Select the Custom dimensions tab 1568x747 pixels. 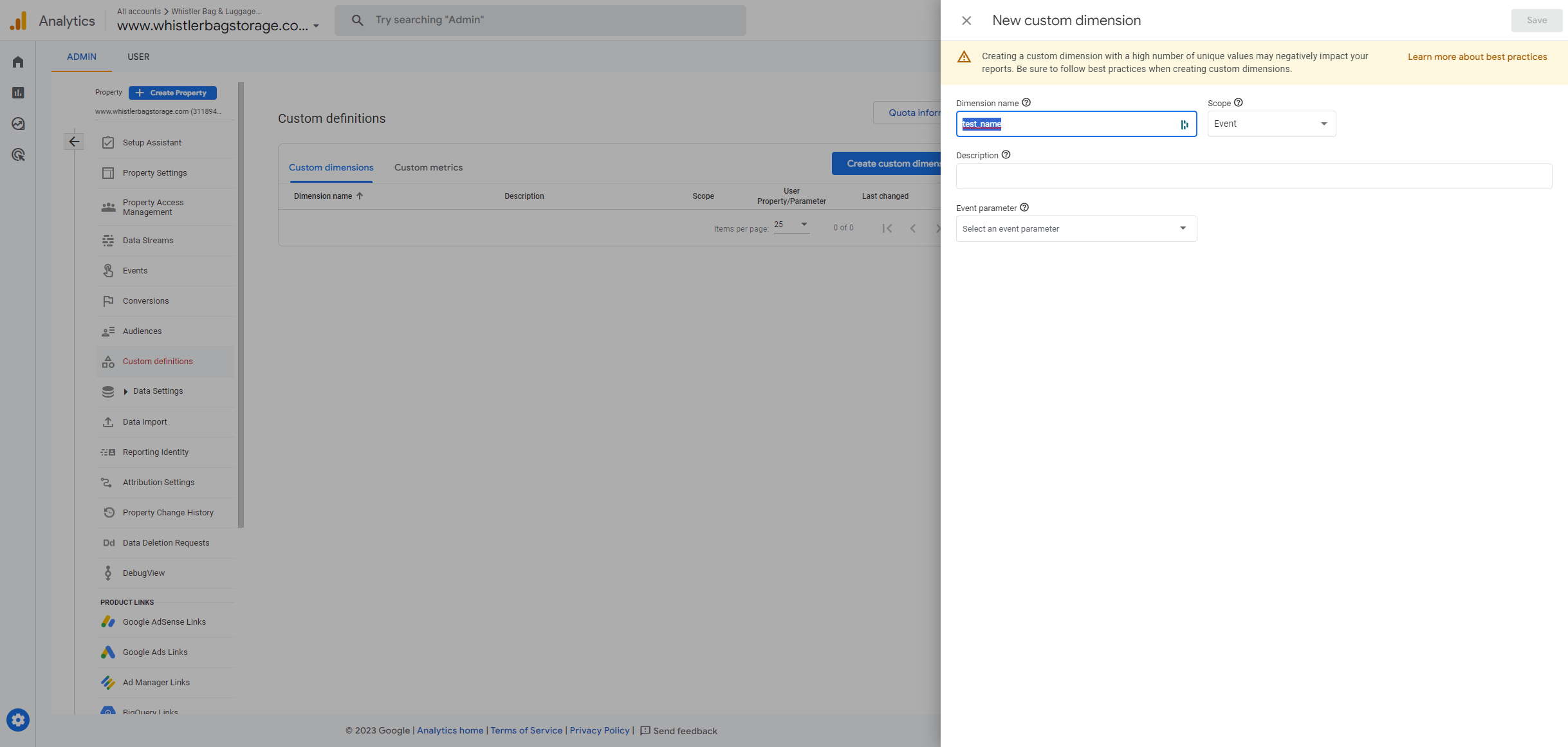click(331, 167)
